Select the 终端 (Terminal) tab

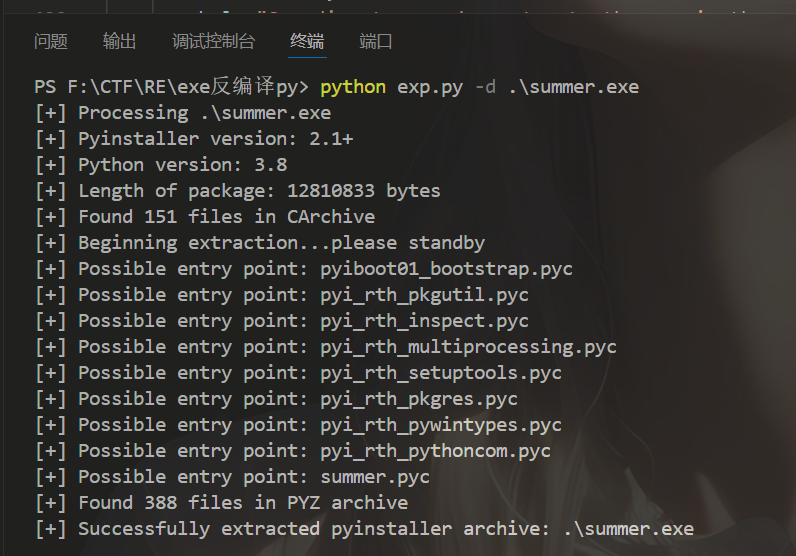point(307,42)
